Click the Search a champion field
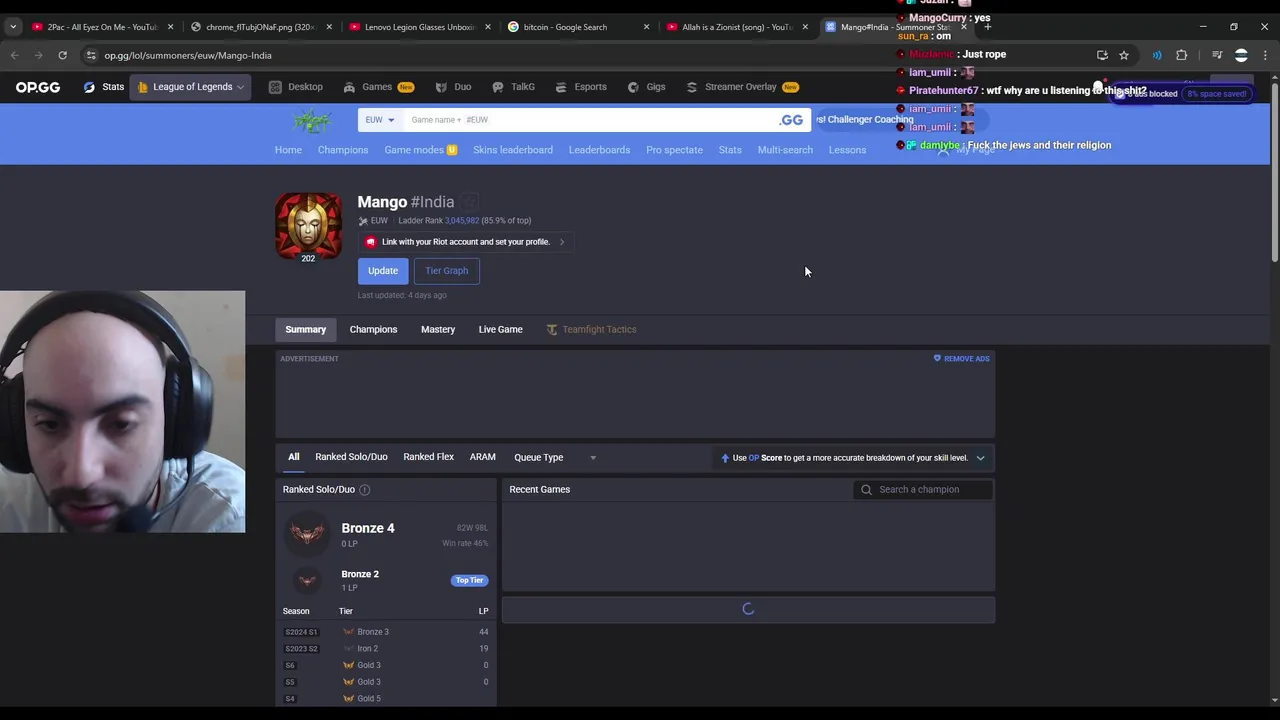Image resolution: width=1280 pixels, height=720 pixels. tap(924, 490)
